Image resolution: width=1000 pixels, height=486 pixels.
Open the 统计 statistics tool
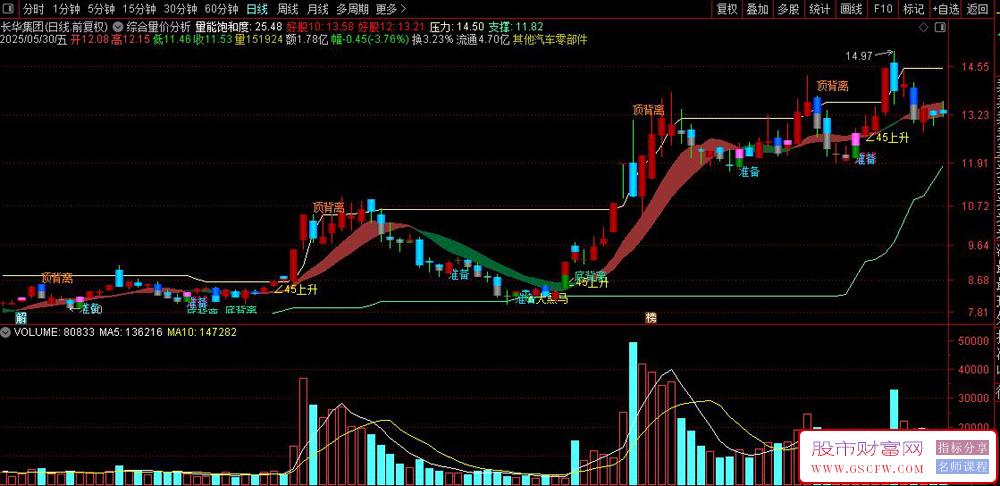820,10
